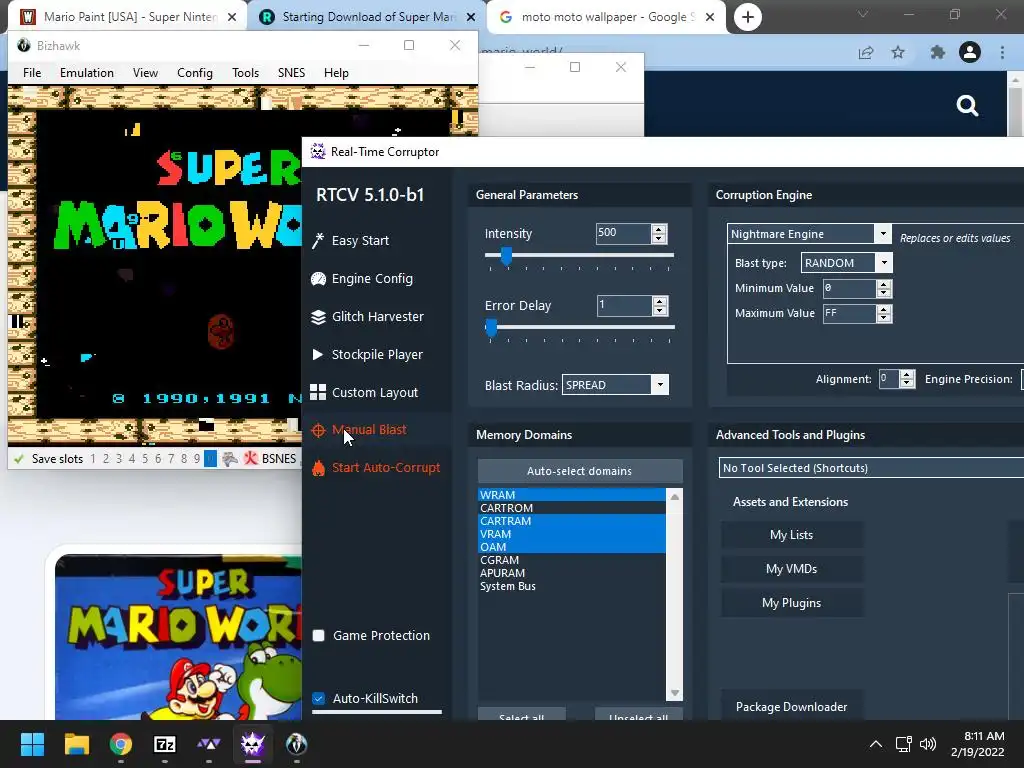Open Easy Start in RTCV sidebar
The image size is (1024, 768).
pyautogui.click(x=360, y=240)
